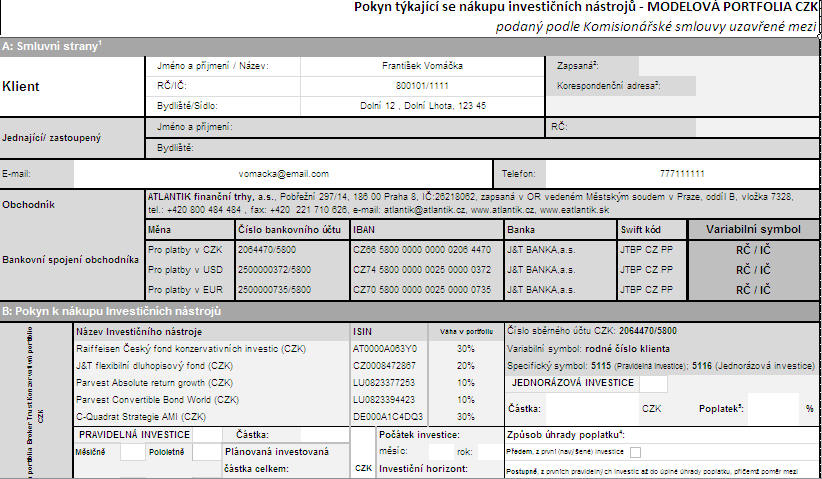The image size is (822, 479).
Task: Click the empty Zapsaná field
Action: [x=728, y=66]
